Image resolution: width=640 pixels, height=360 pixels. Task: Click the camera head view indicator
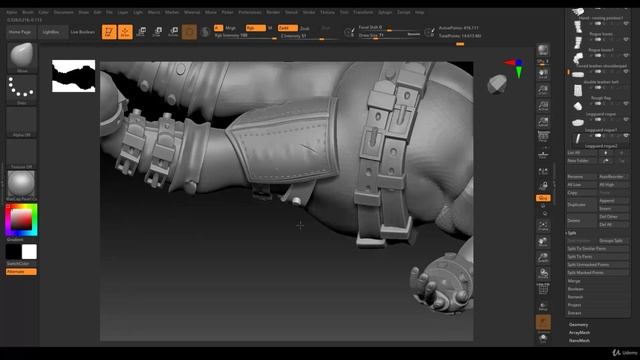(x=497, y=84)
